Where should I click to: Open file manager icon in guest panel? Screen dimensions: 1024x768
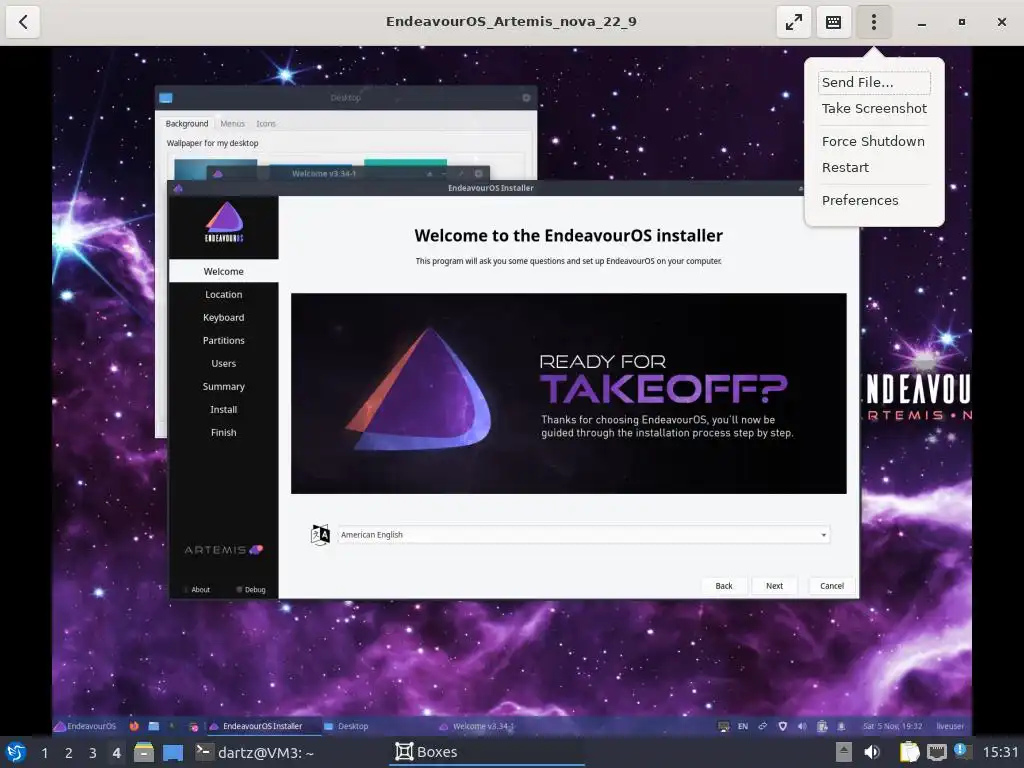pyautogui.click(x=153, y=726)
